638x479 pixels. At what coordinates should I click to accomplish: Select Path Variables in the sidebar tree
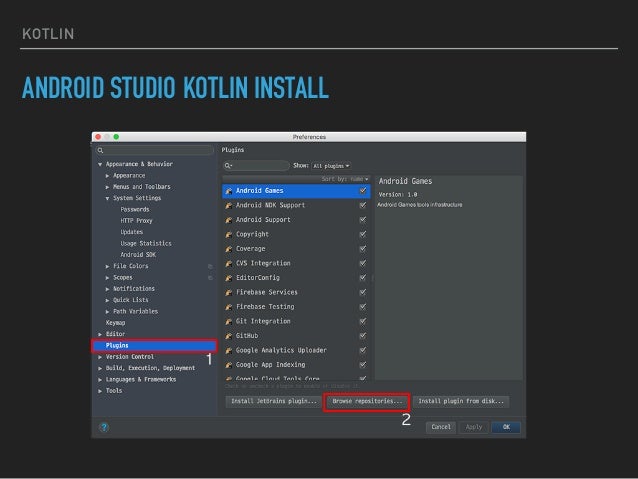coord(135,311)
